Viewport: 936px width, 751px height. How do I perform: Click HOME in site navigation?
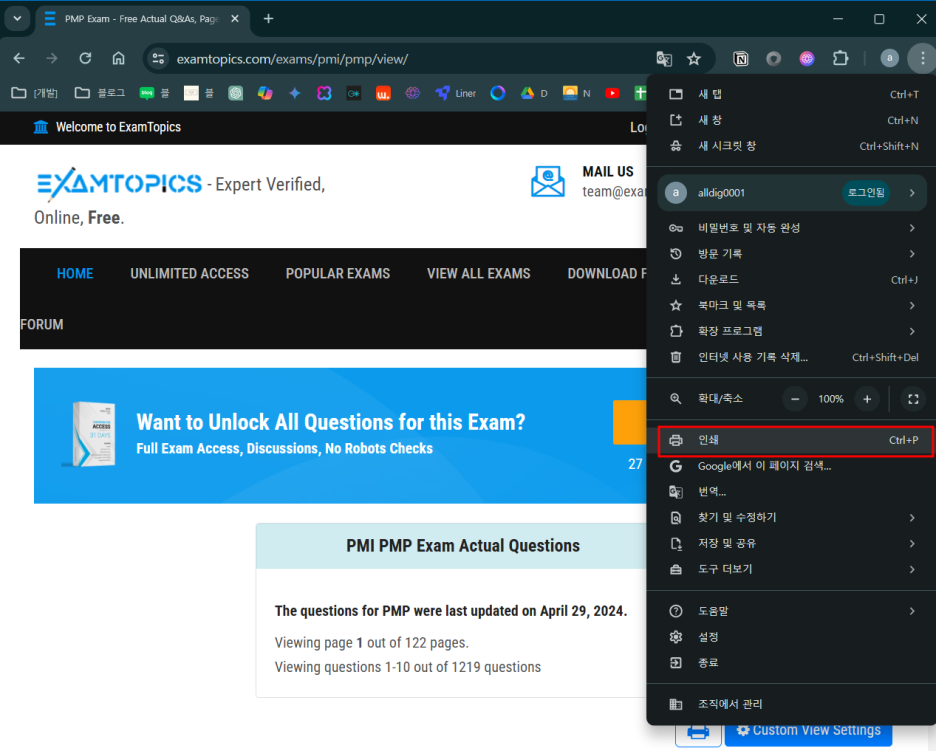(x=75, y=273)
